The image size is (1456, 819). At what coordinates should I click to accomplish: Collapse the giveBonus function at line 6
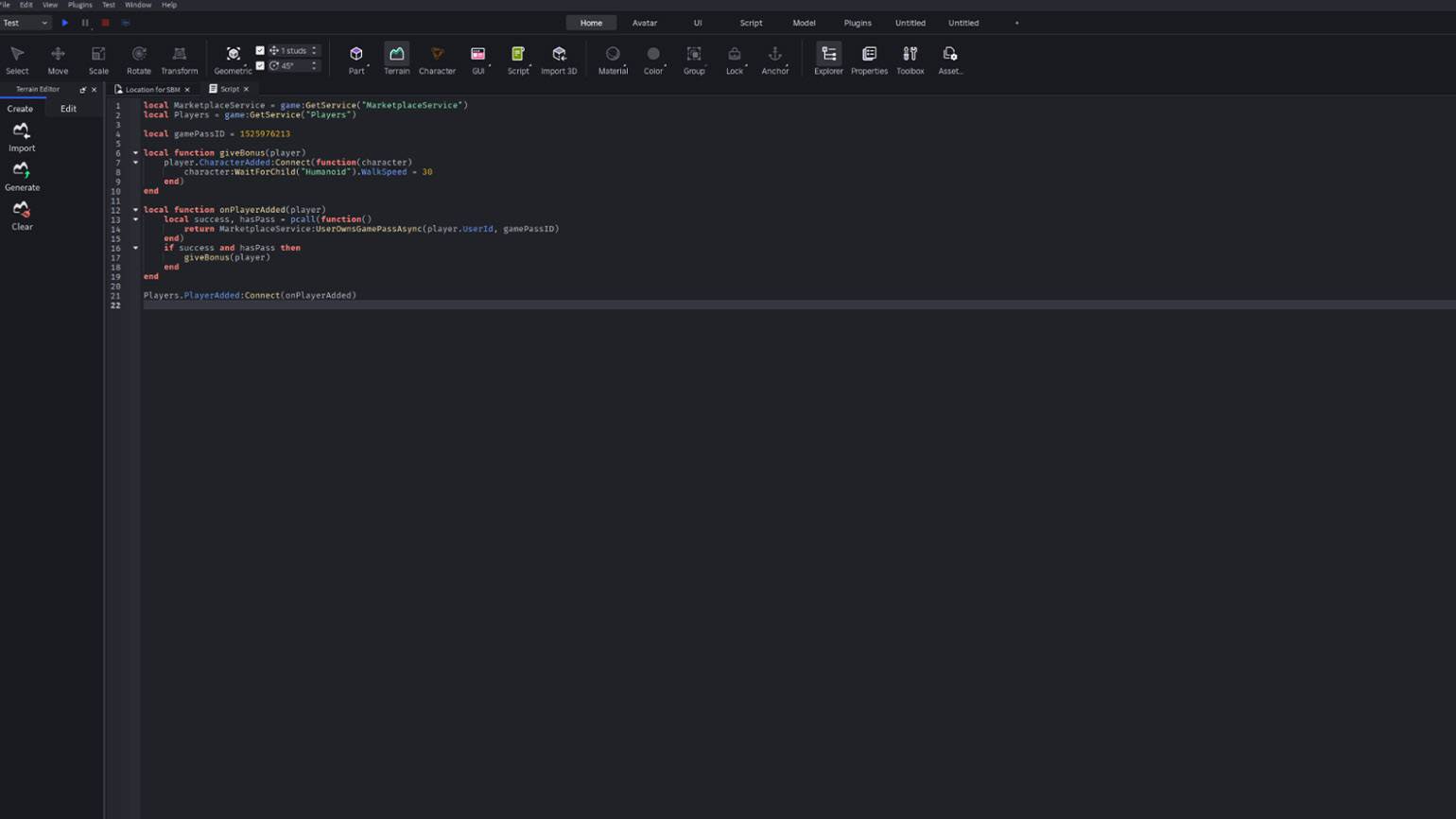135,153
